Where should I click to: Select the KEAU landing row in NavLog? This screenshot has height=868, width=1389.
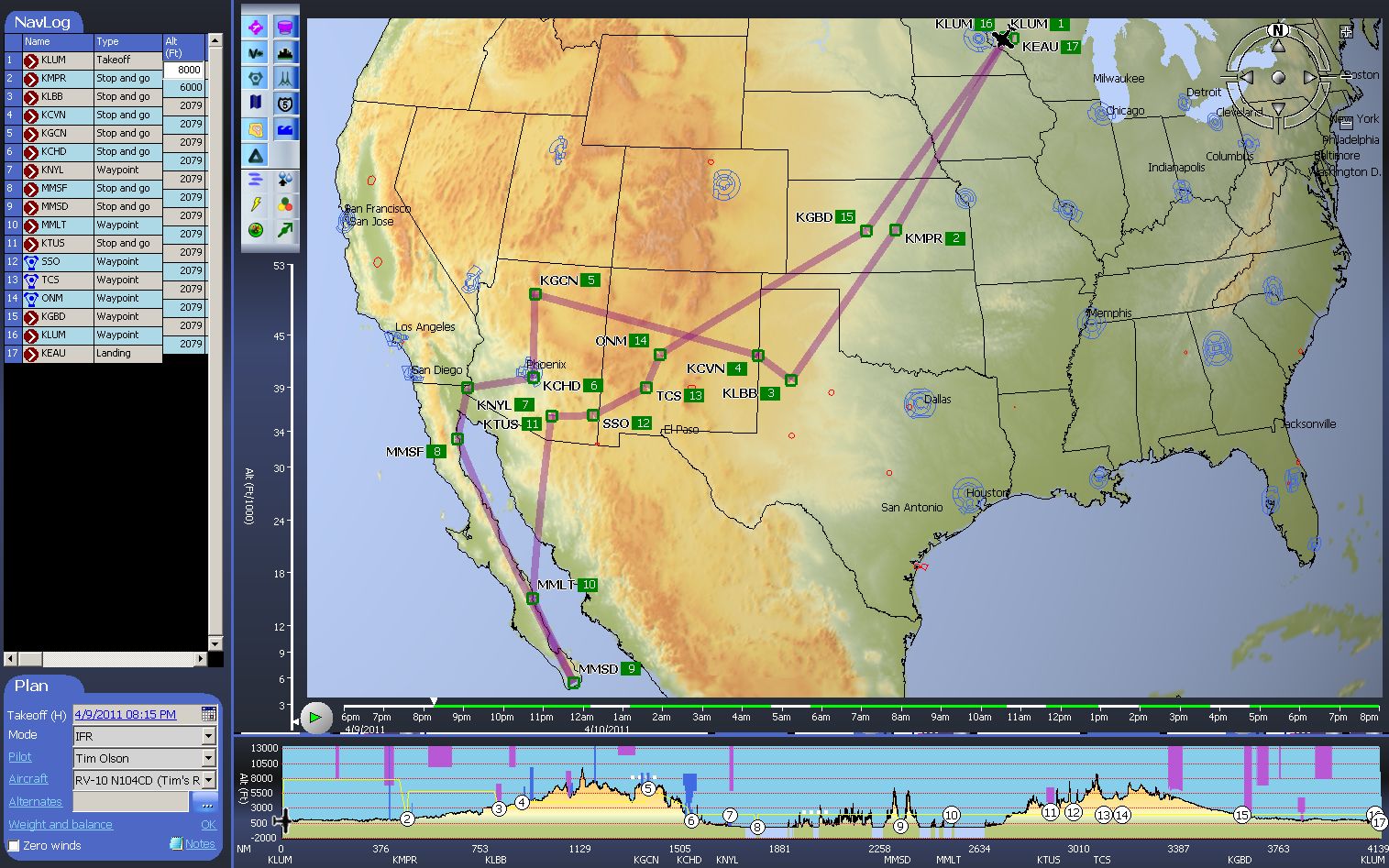tap(83, 353)
